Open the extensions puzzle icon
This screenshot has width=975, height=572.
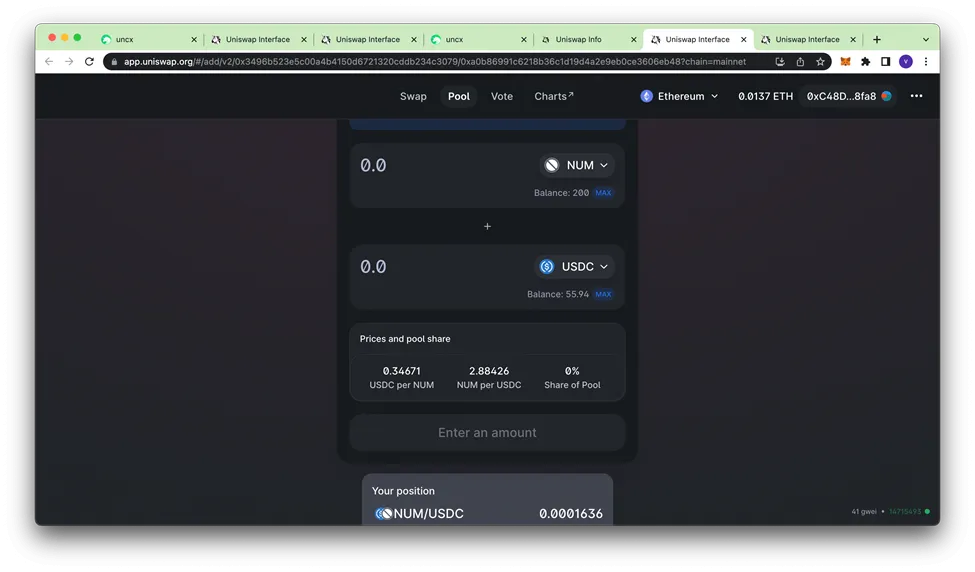tap(866, 62)
